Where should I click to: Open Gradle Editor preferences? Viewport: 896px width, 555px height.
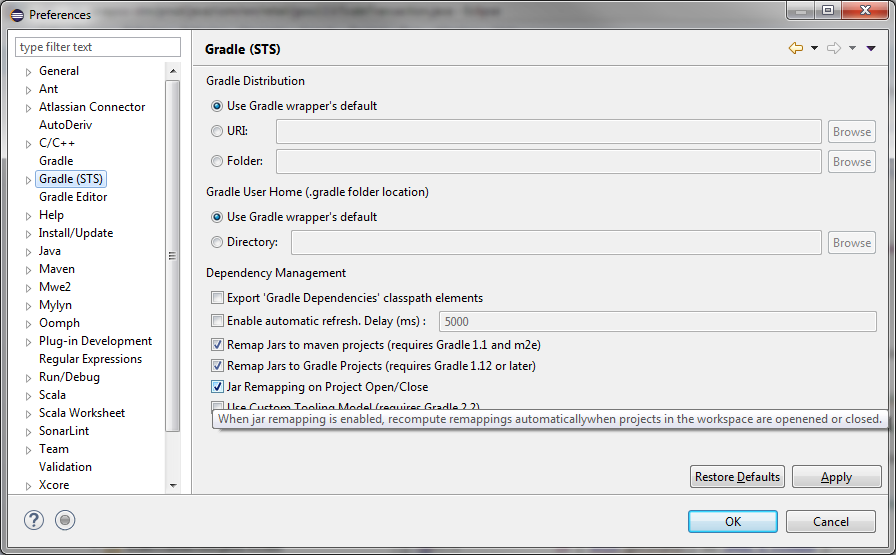click(73, 197)
